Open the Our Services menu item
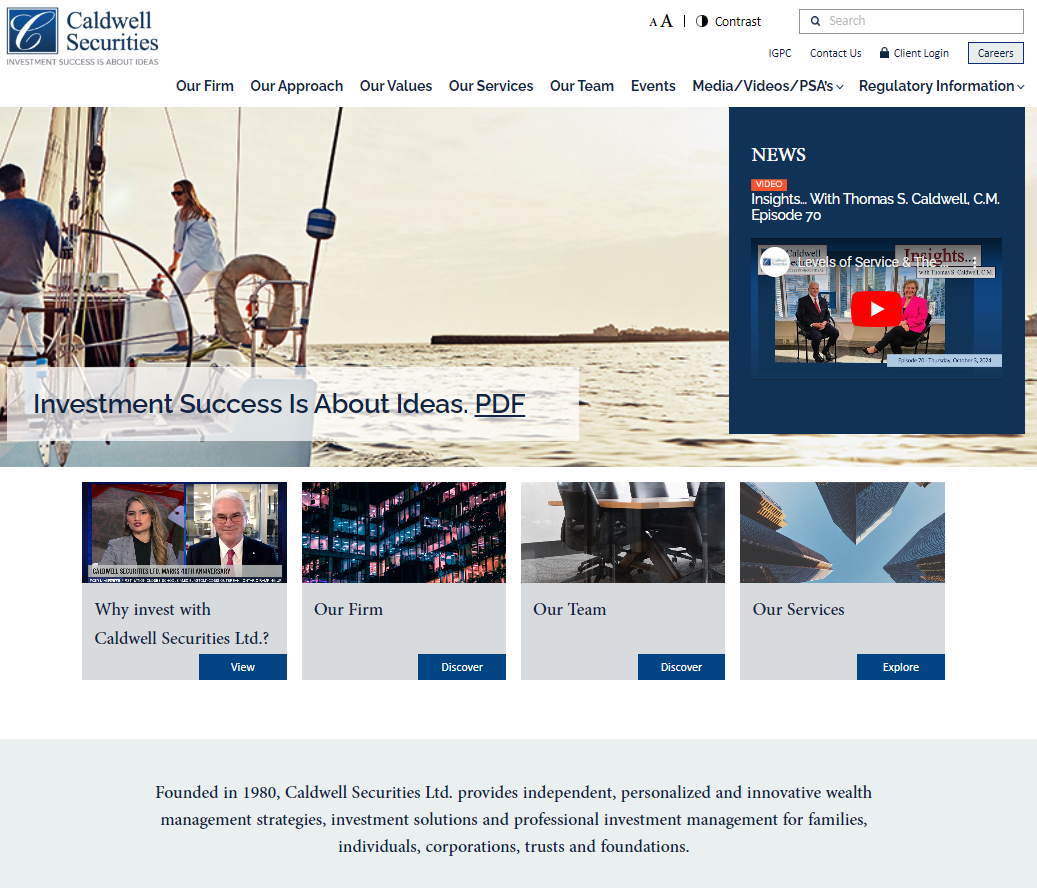 [491, 86]
